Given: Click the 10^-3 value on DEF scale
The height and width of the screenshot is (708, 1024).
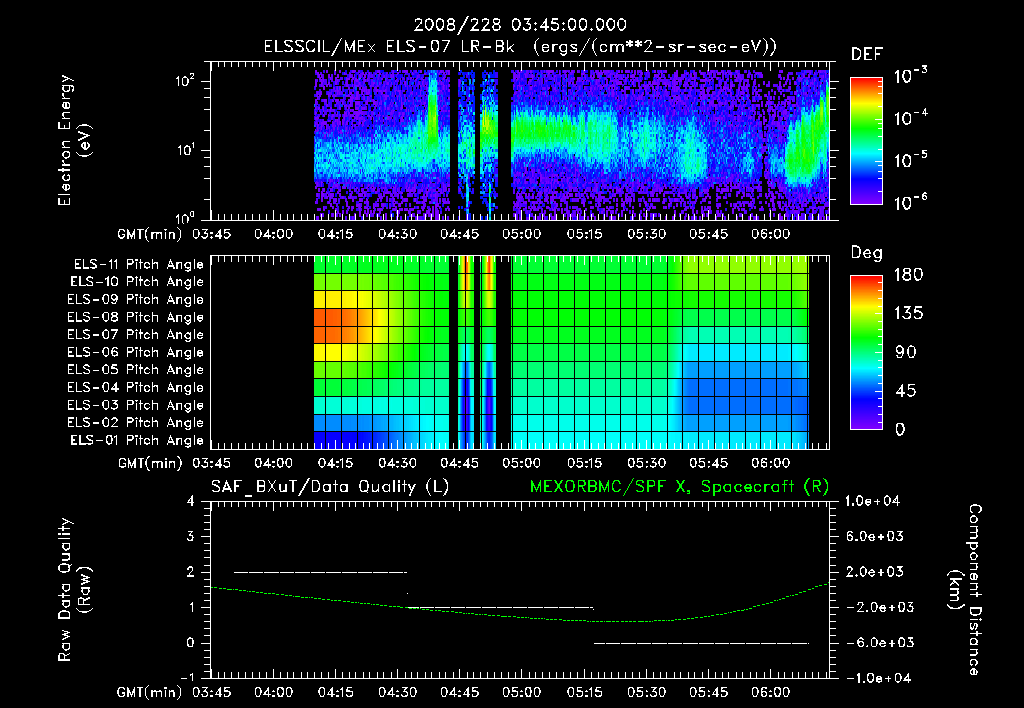Looking at the screenshot, I should point(910,75).
